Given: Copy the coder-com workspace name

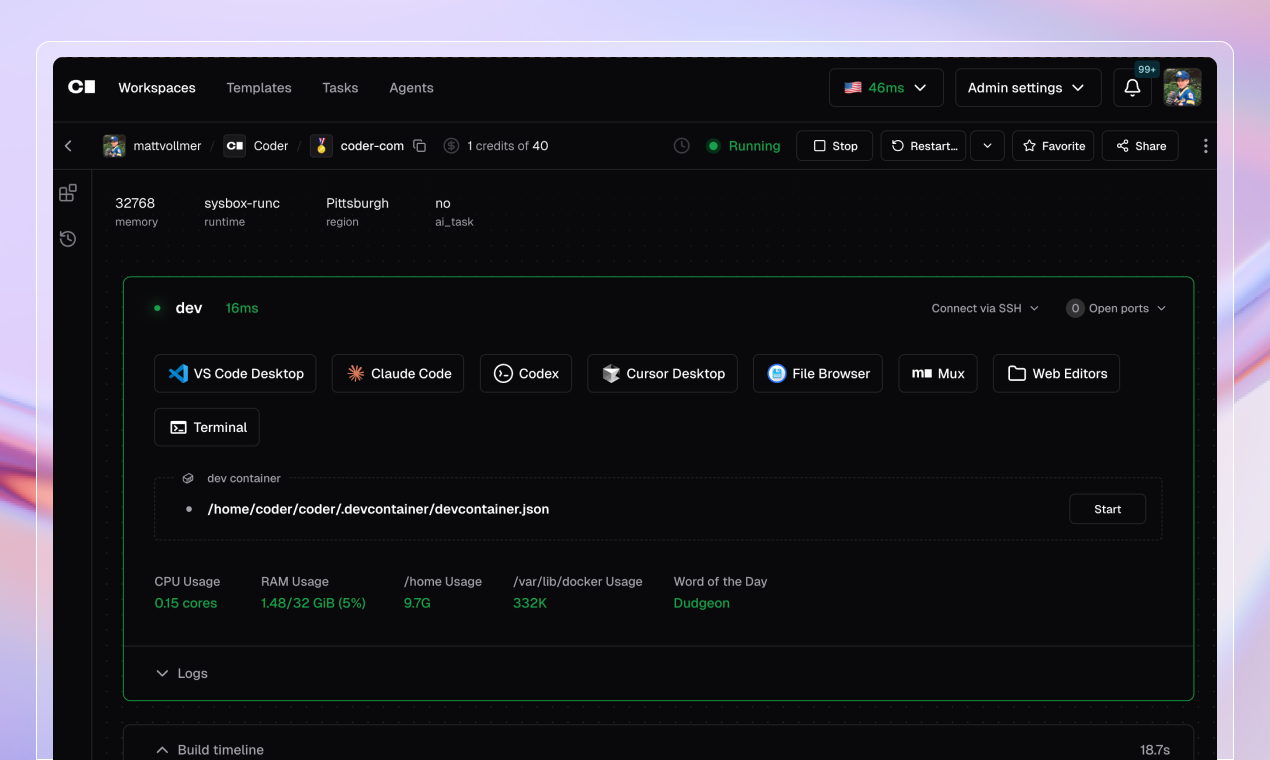Looking at the screenshot, I should pyautogui.click(x=420, y=146).
